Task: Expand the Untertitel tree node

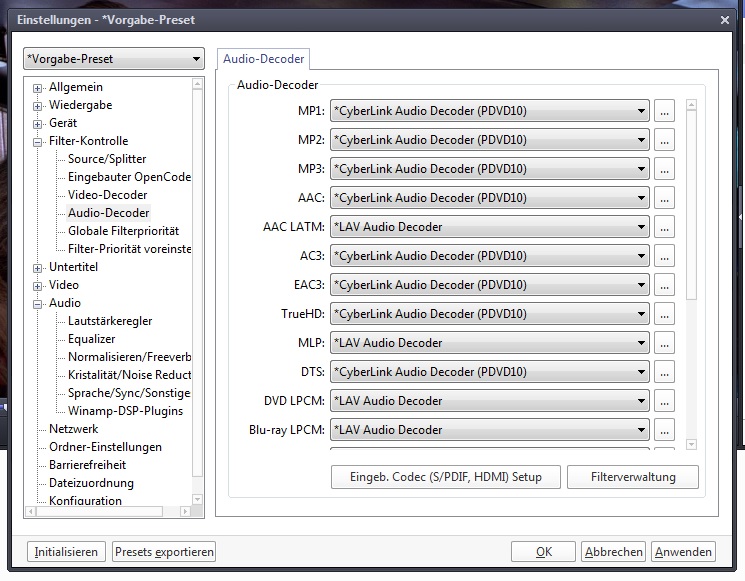Action: 37,268
